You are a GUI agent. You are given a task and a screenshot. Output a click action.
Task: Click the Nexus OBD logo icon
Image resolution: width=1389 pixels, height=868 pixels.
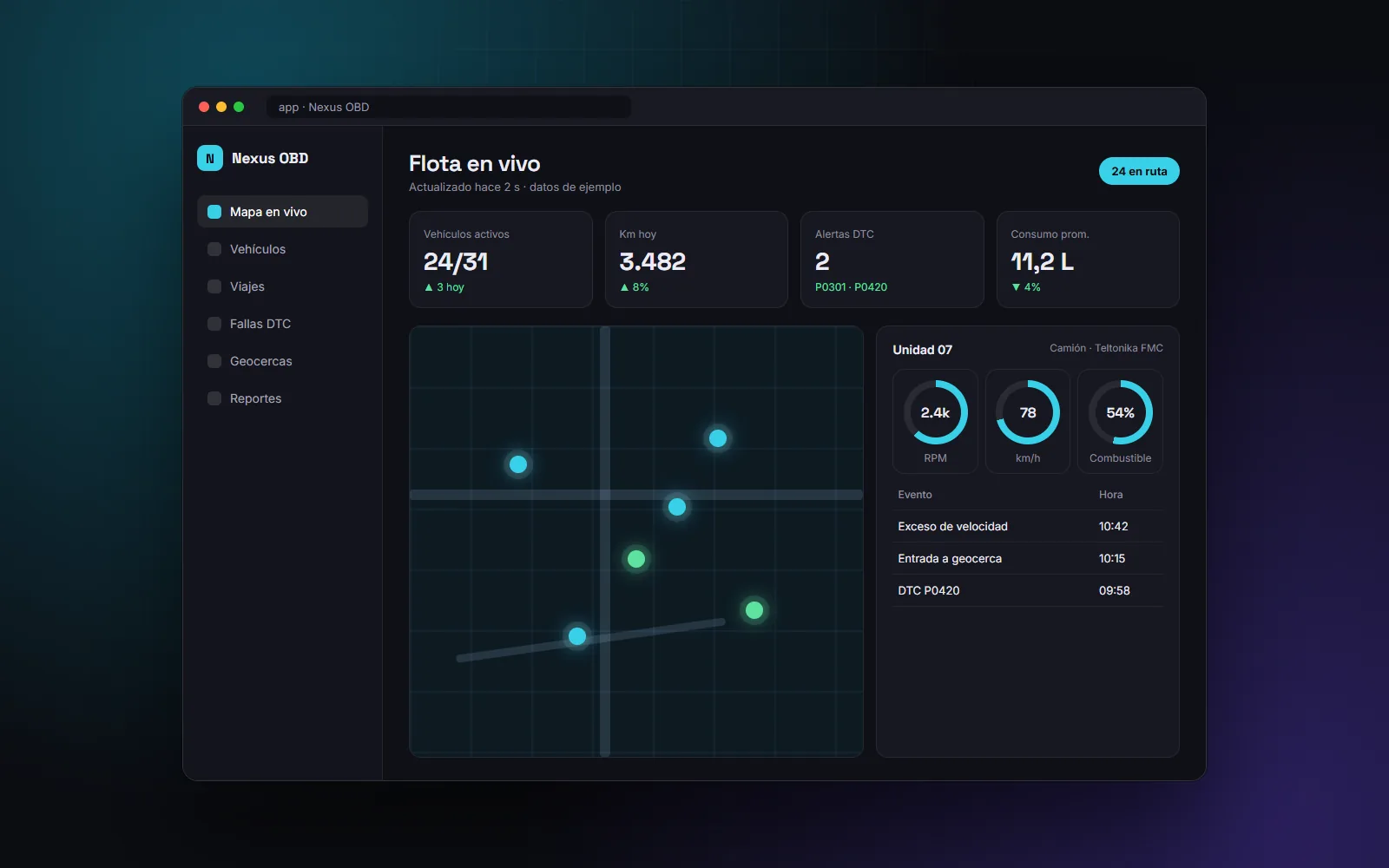(210, 158)
